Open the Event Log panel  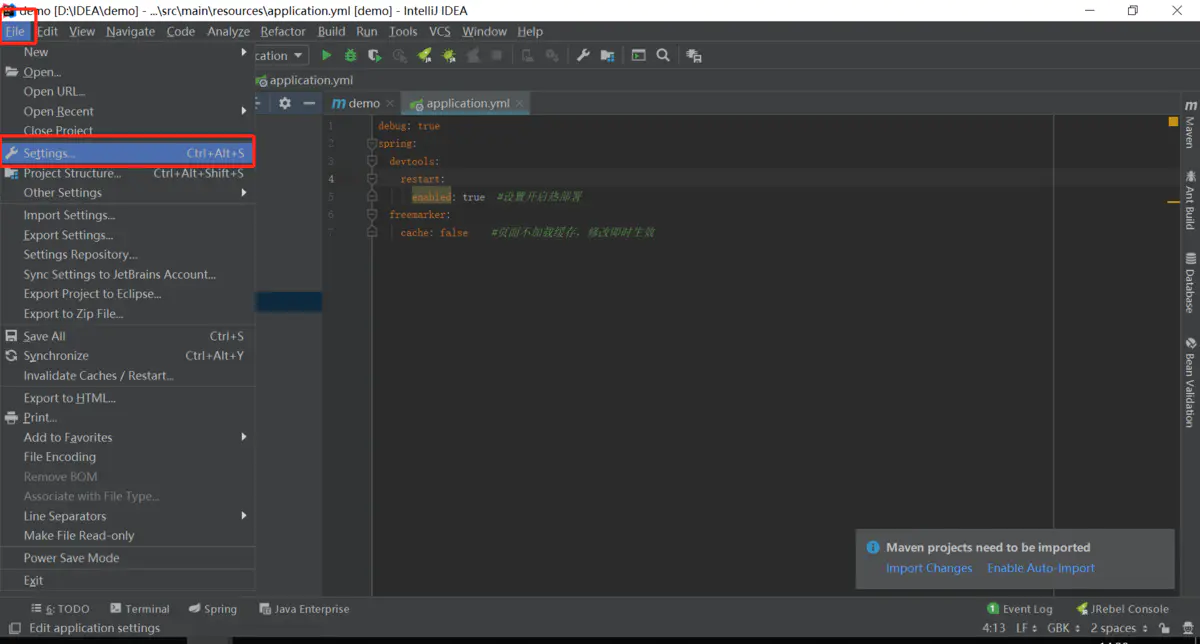pyautogui.click(x=1019, y=609)
